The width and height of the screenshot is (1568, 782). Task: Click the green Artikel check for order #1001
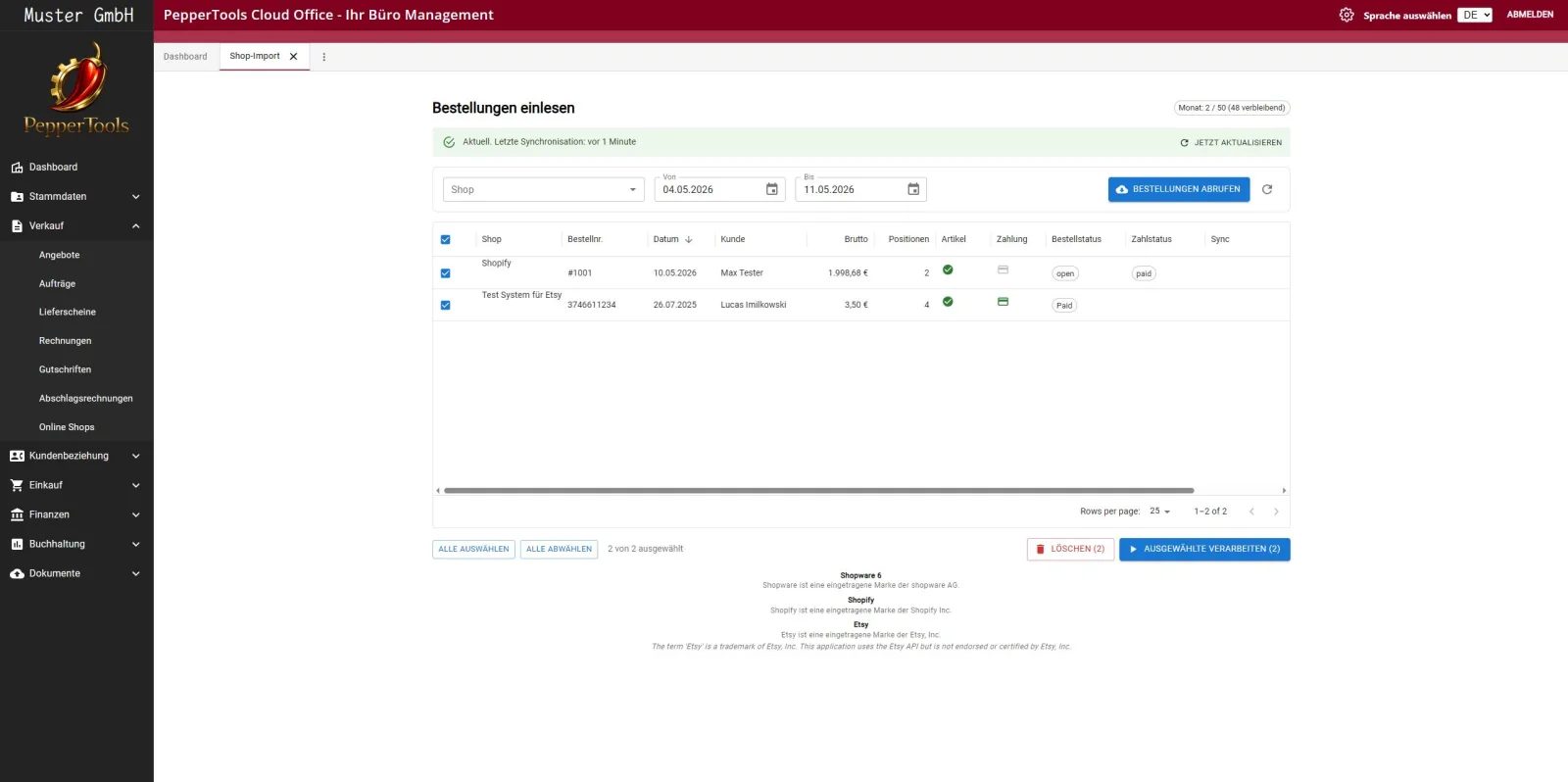(948, 269)
